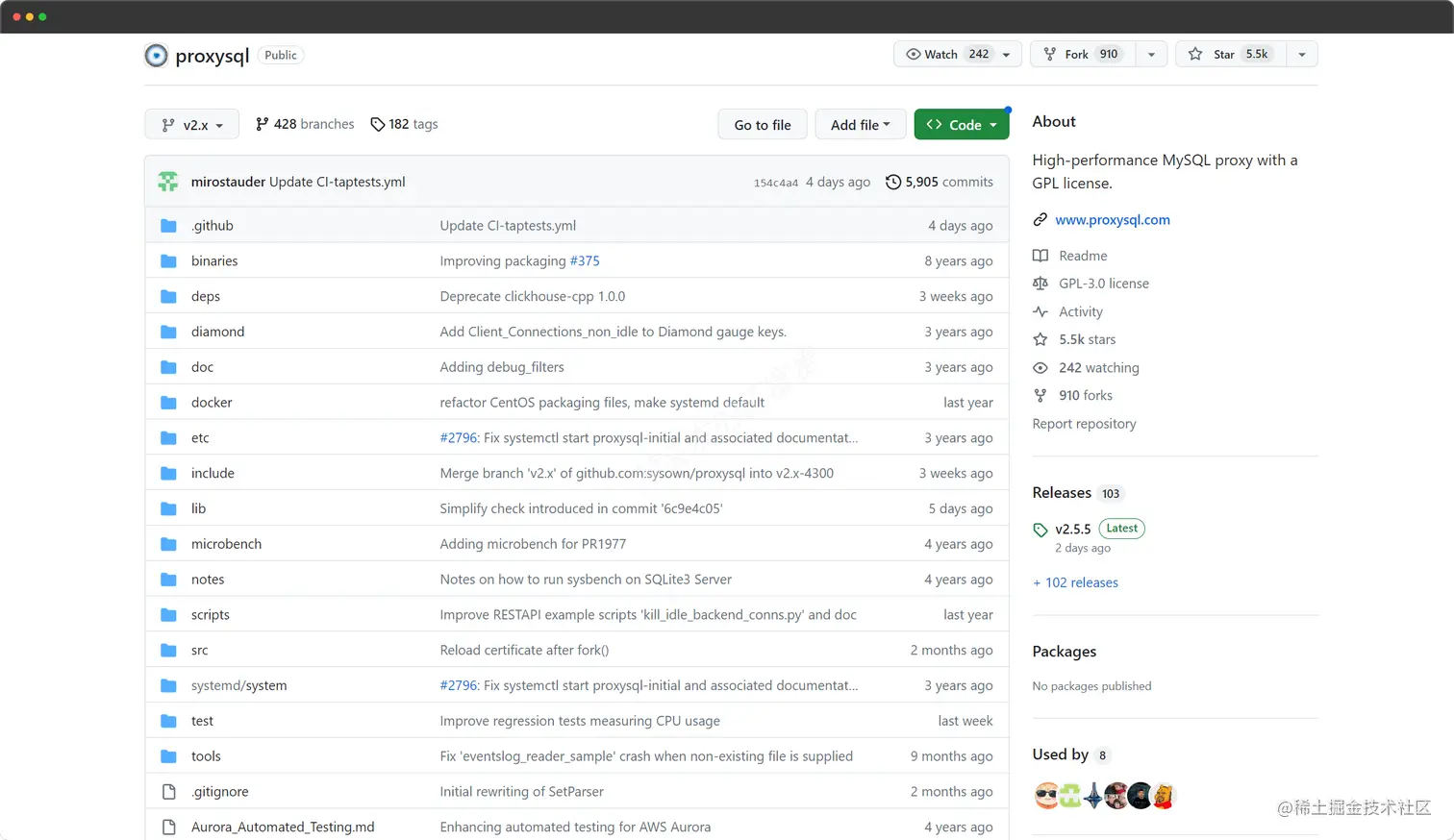Image resolution: width=1454 pixels, height=840 pixels.
Task: Click the lib folder icon
Action: point(168,508)
